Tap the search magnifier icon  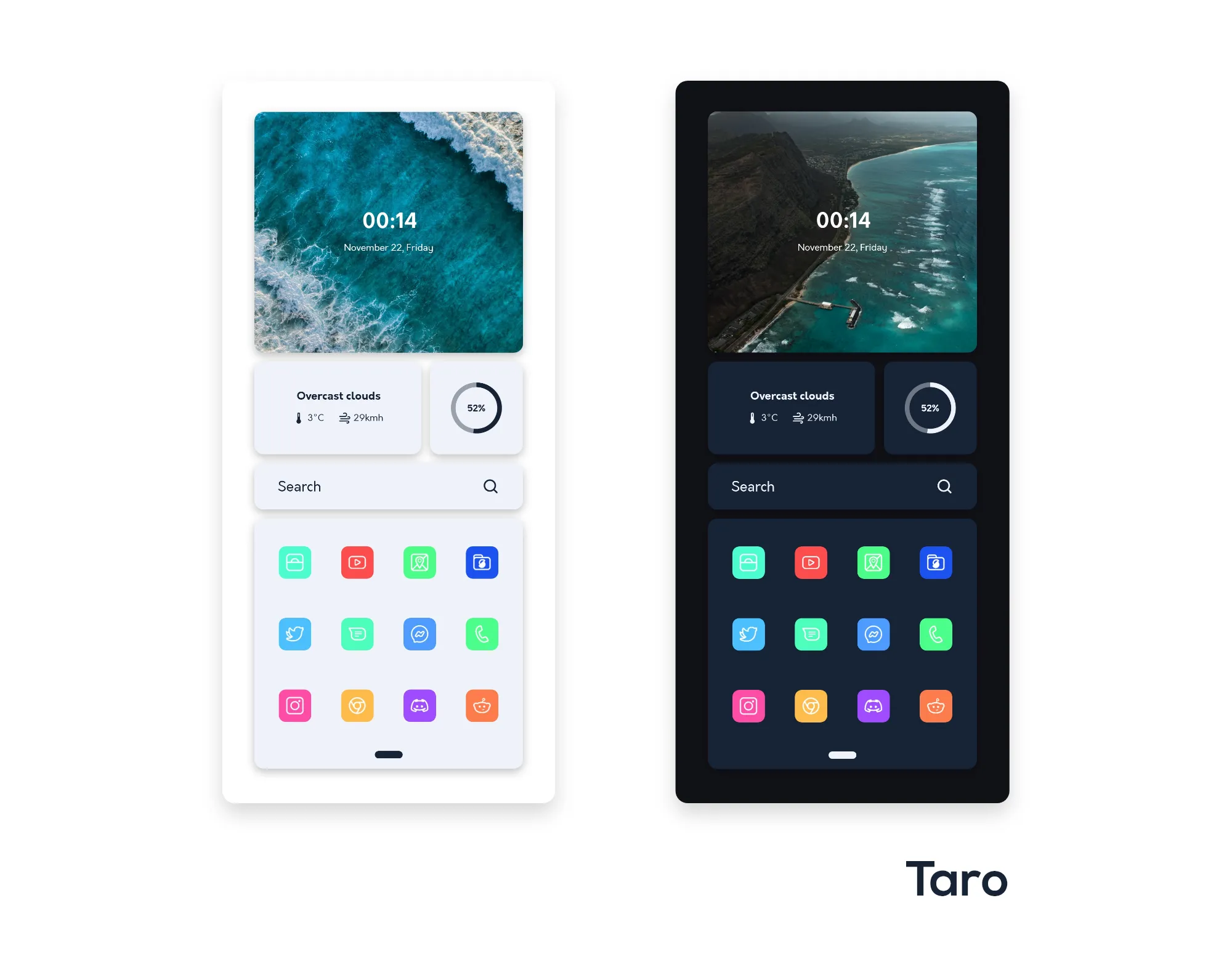pos(492,486)
